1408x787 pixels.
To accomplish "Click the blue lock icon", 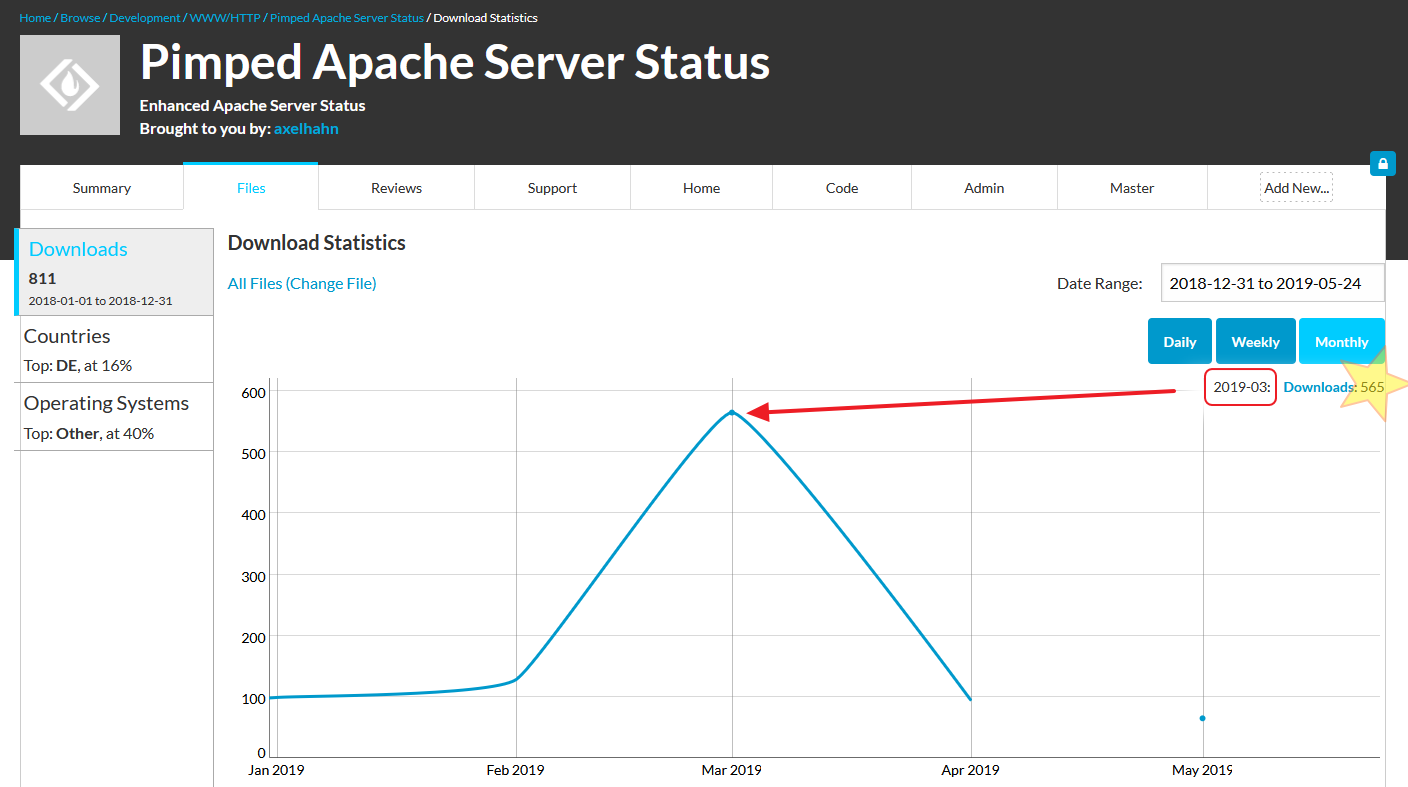I will 1383,163.
